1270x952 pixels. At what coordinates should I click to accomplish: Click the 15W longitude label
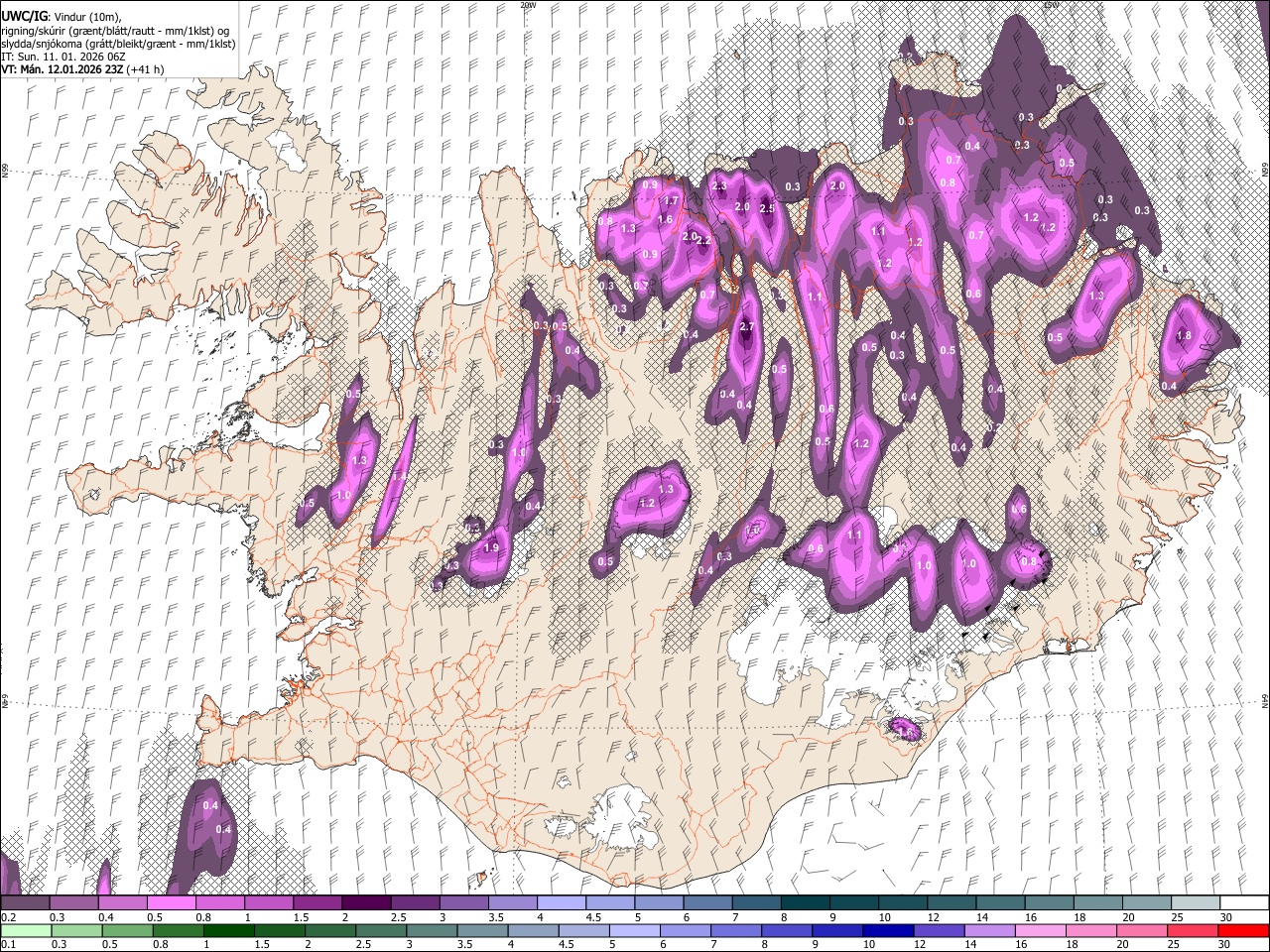(x=1051, y=4)
